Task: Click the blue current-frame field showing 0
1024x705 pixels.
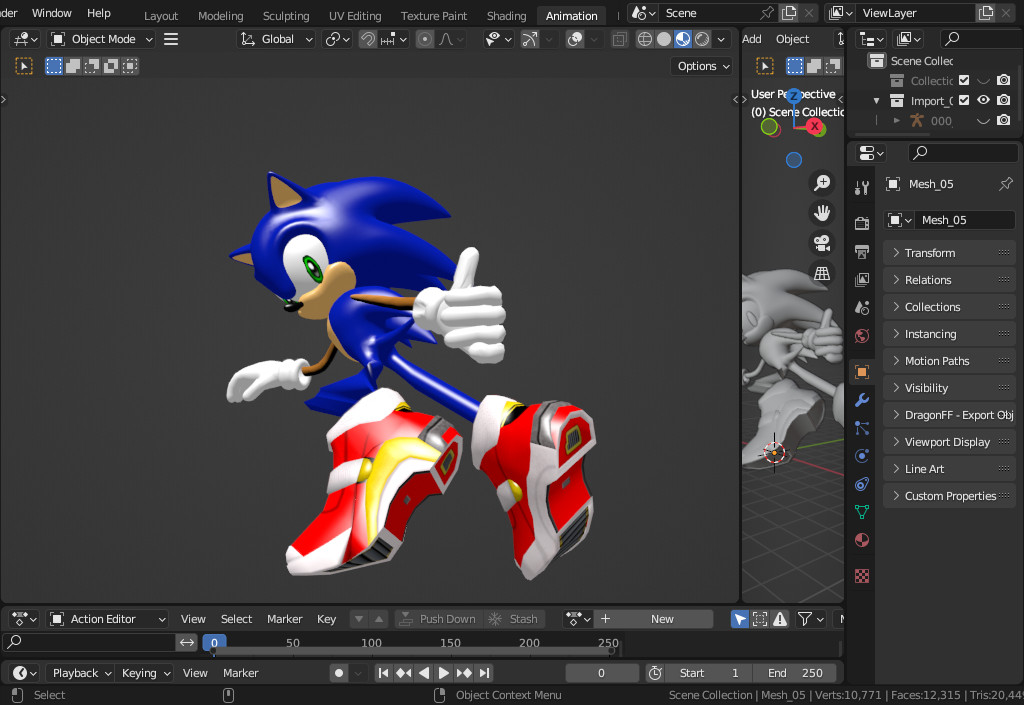Action: [x=213, y=642]
